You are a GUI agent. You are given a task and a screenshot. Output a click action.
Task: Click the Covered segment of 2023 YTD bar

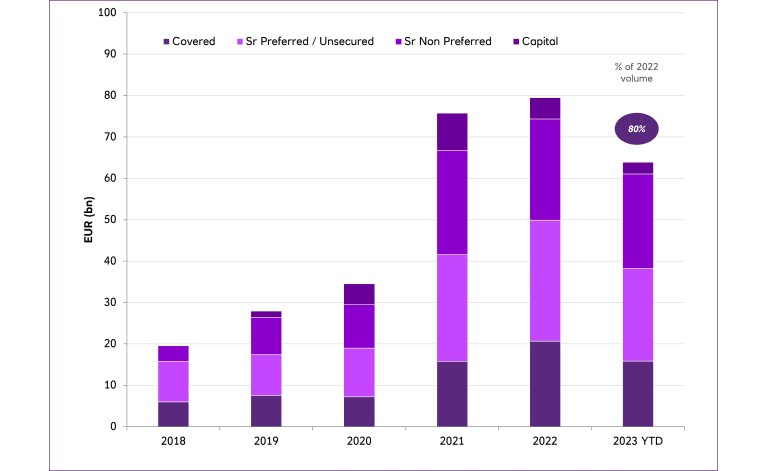[638, 394]
